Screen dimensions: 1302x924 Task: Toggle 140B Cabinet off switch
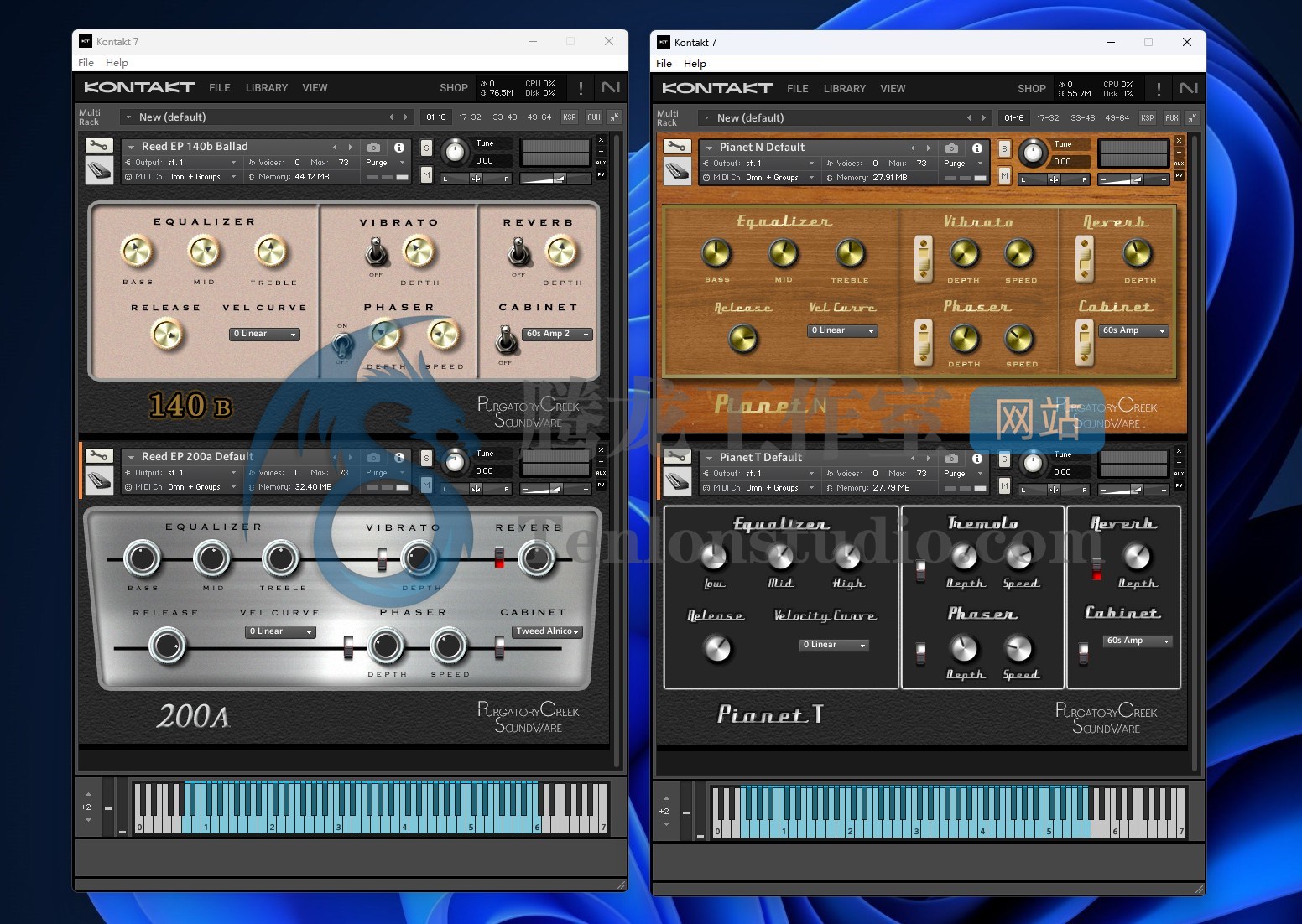pos(506,340)
